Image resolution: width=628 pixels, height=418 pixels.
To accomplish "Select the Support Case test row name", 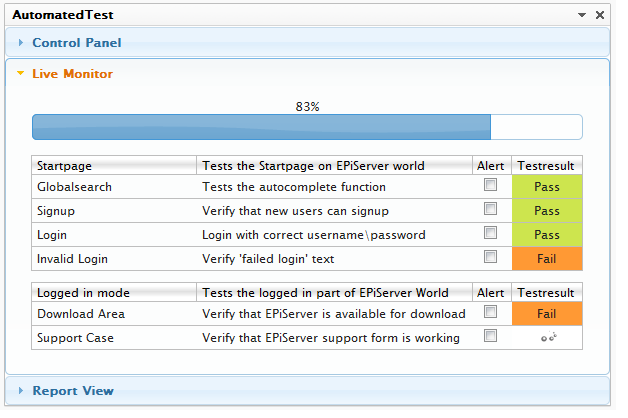I will click(75, 338).
